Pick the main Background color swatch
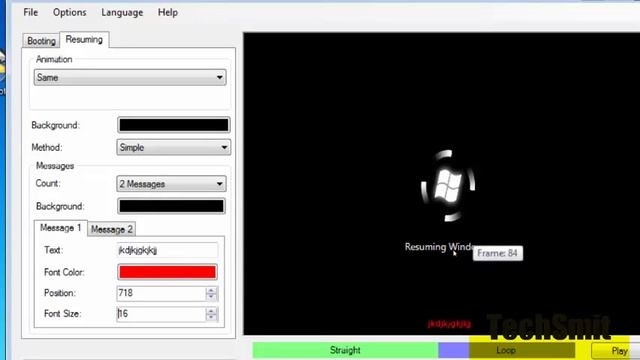Image resolution: width=640 pixels, height=360 pixels. click(x=173, y=125)
